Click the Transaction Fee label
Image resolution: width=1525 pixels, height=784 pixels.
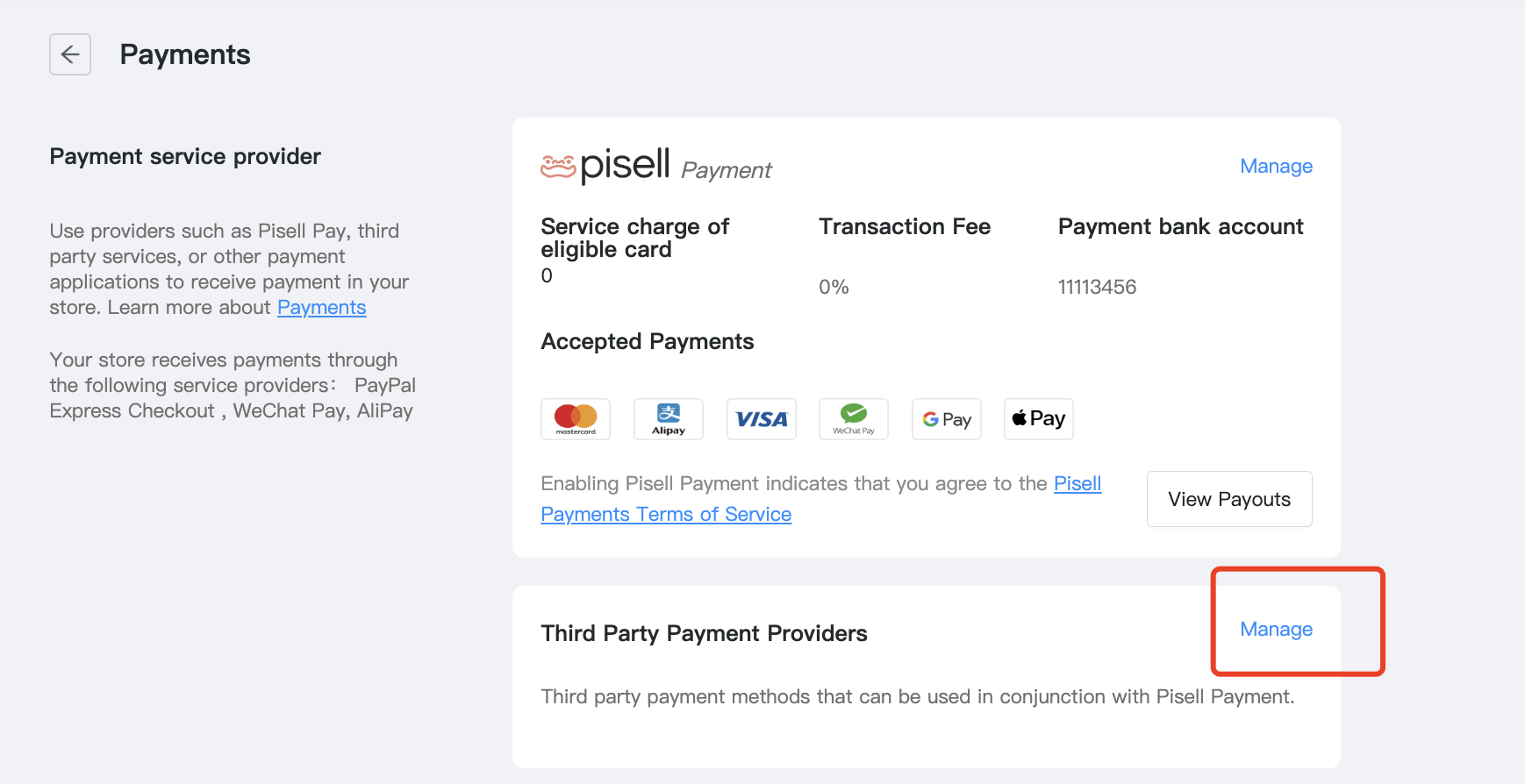pyautogui.click(x=905, y=226)
